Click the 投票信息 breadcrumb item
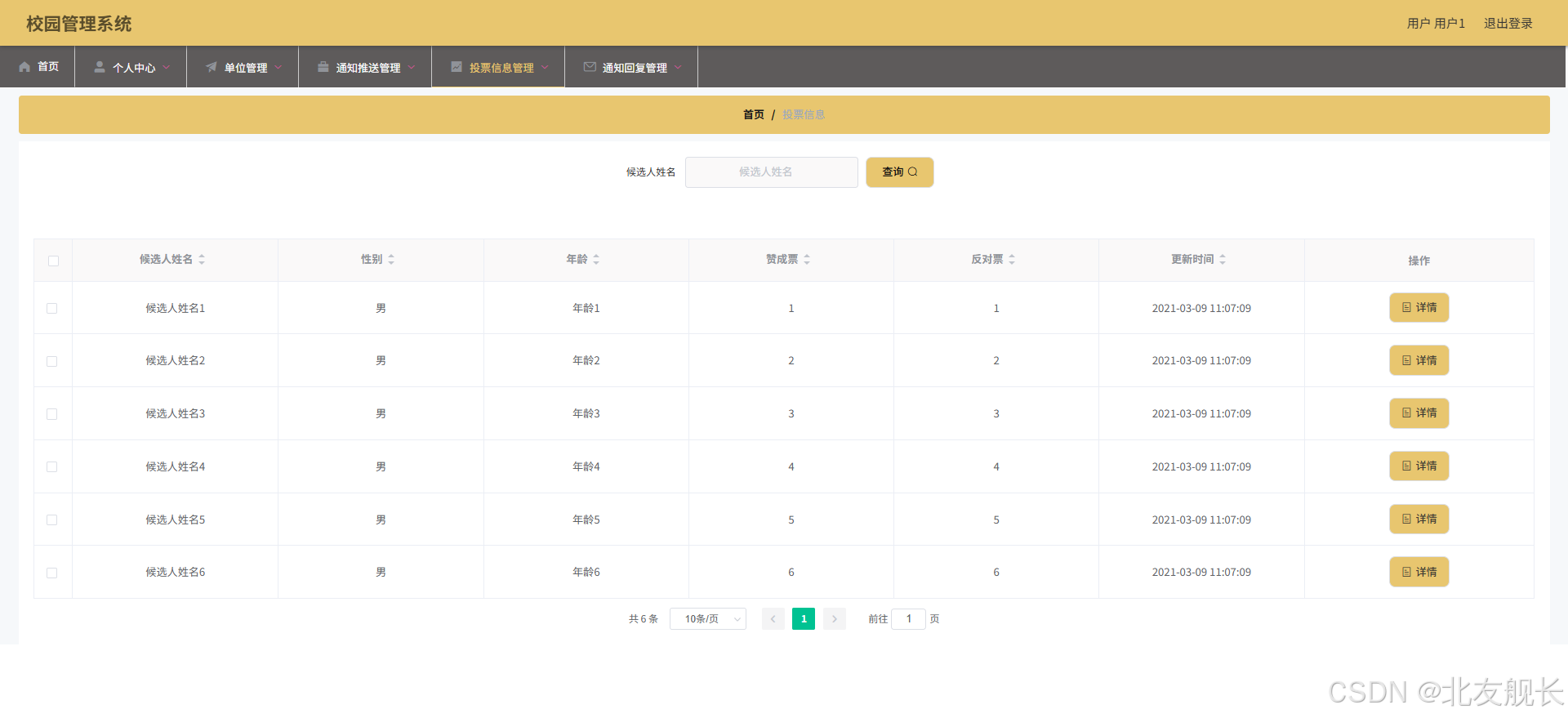Screen dimensions: 1568x718 pos(804,114)
